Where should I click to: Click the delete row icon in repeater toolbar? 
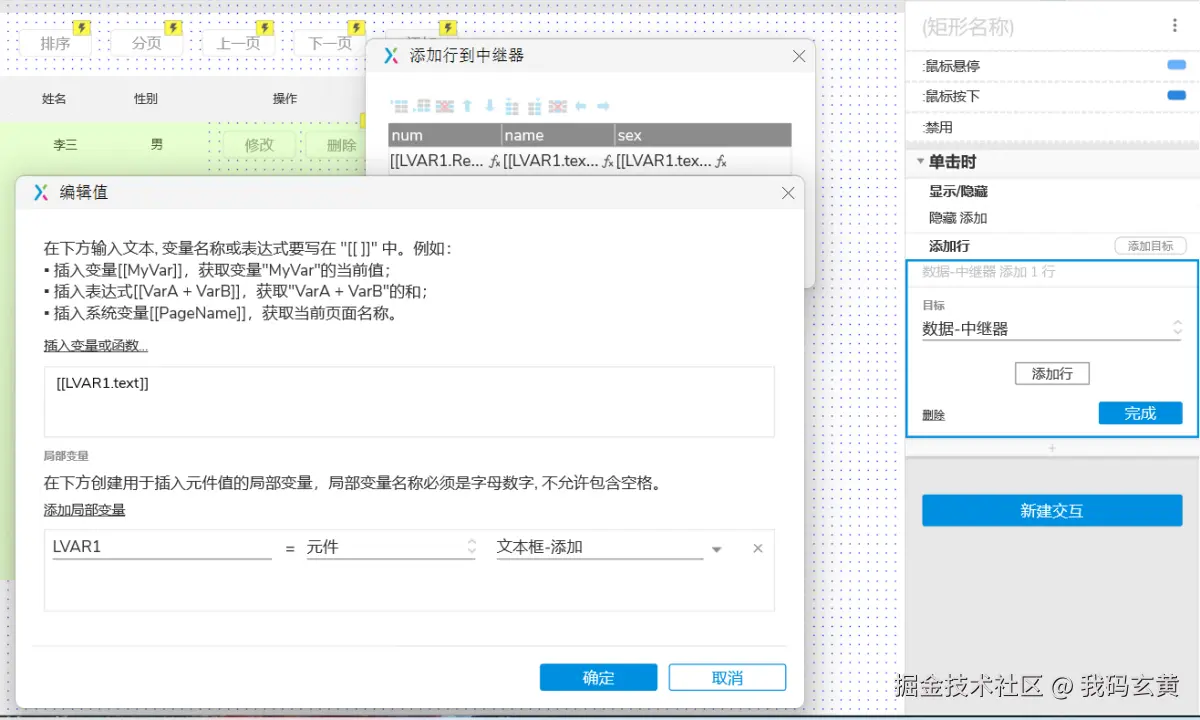point(445,106)
